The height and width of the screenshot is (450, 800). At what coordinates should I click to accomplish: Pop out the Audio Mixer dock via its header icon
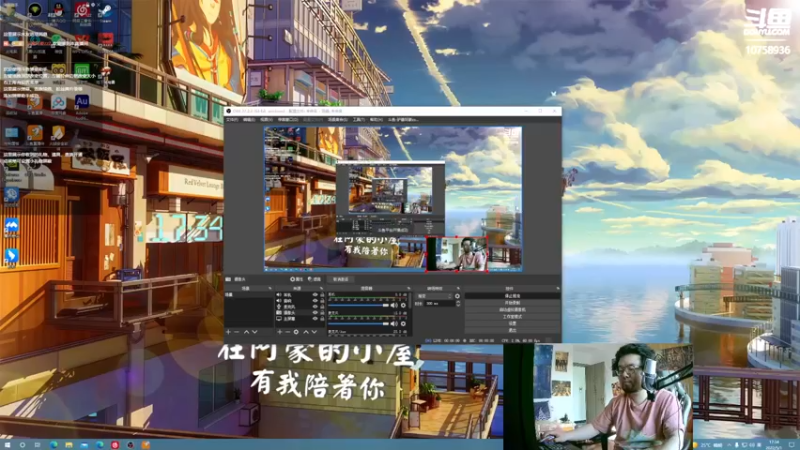pyautogui.click(x=408, y=288)
